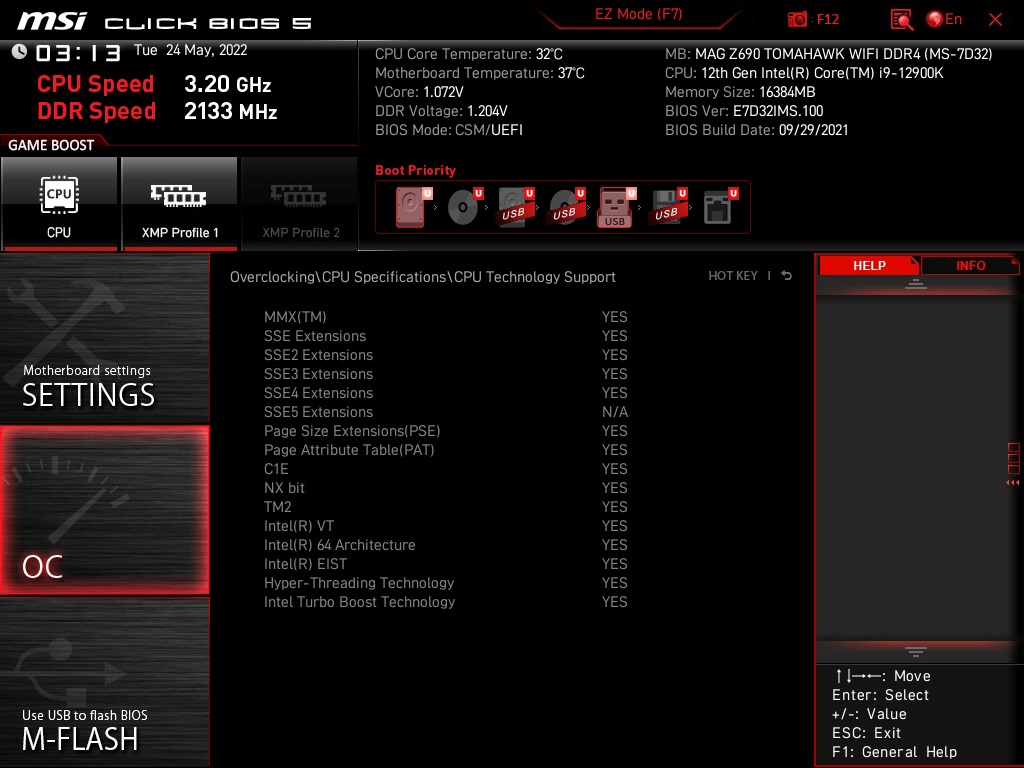
Task: Select the Intel(R) EIST row
Action: pyautogui.click(x=445, y=564)
